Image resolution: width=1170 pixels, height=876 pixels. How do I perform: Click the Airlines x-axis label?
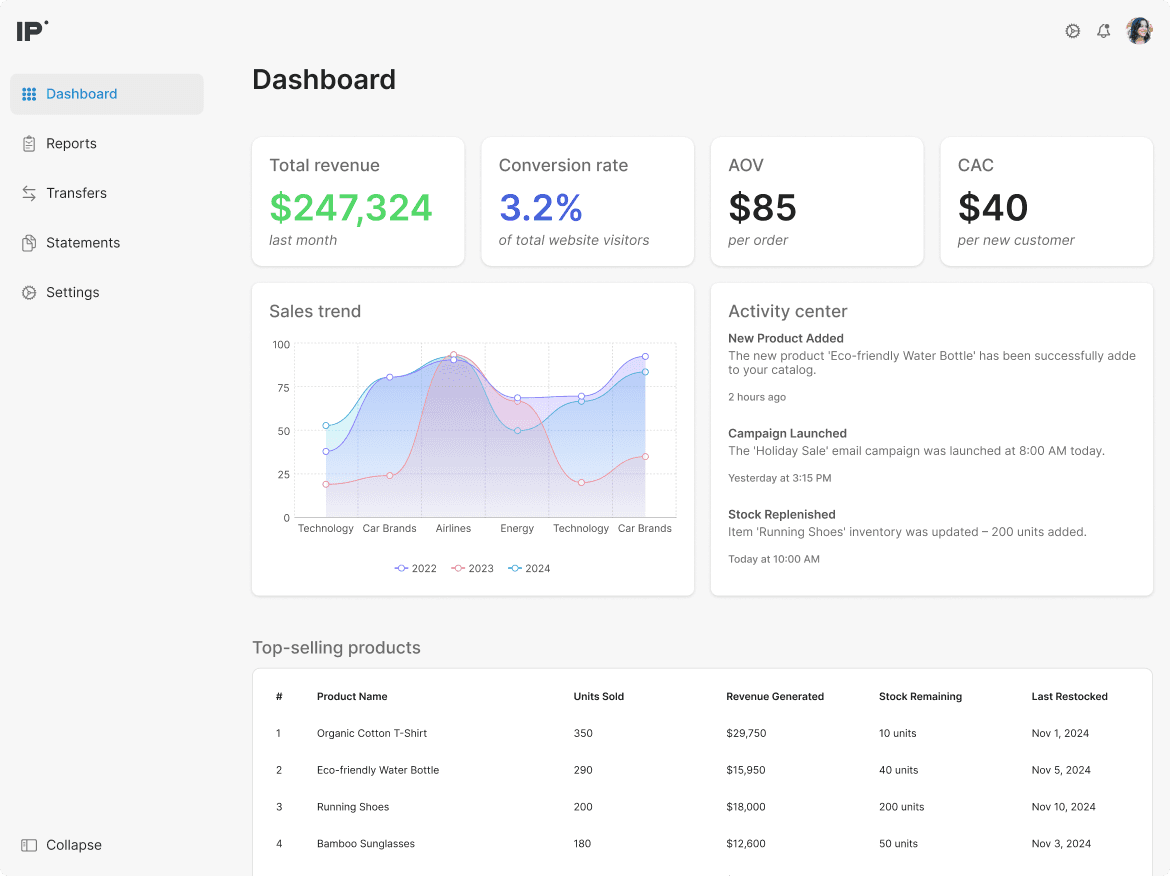[453, 528]
